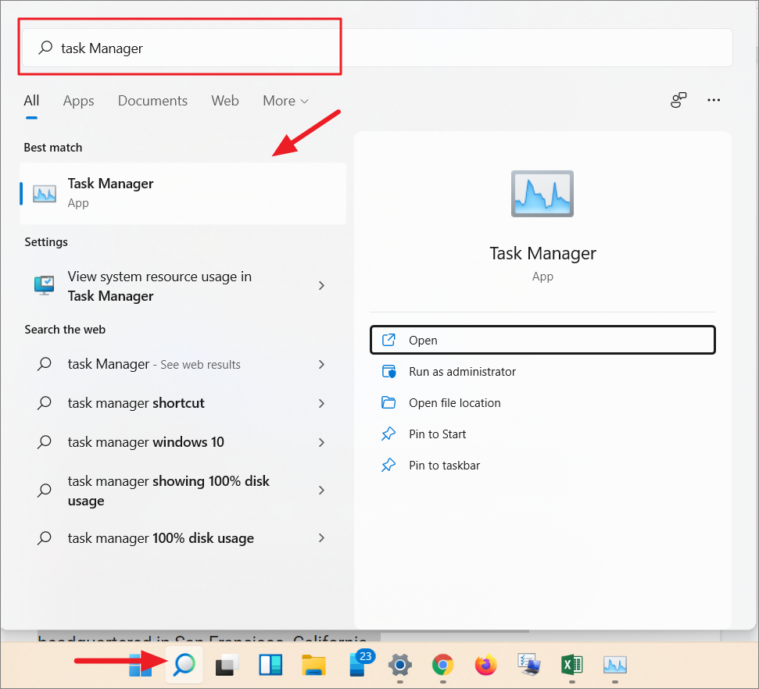Open 'View system resource usage in Task Manager' setting
The height and width of the screenshot is (689, 759).
pyautogui.click(x=183, y=286)
